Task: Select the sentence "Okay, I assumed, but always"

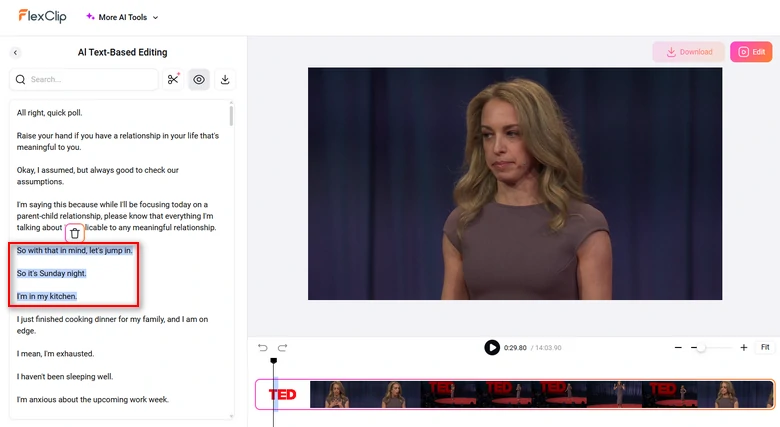Action: point(98,176)
